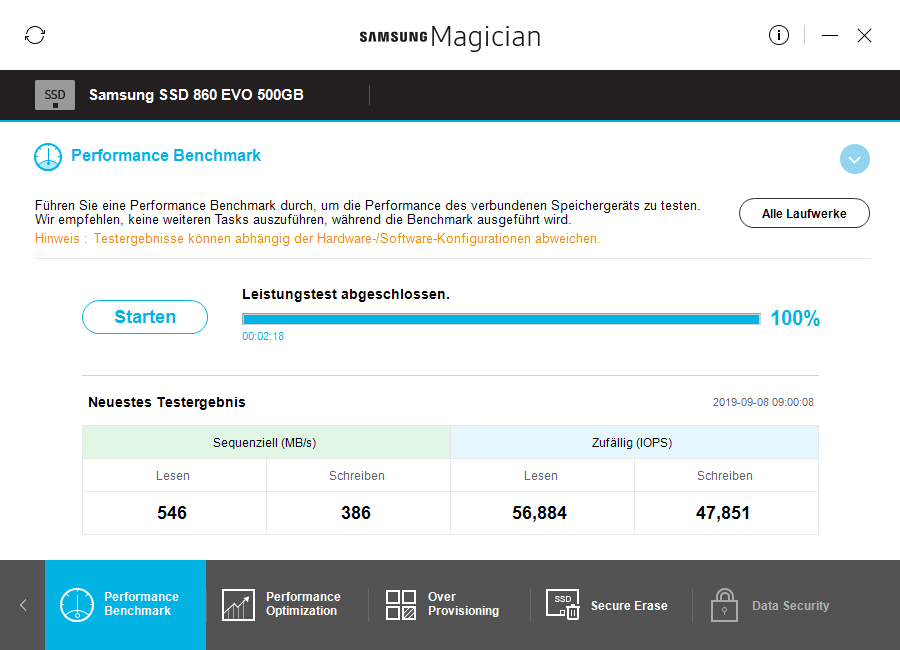Open the information icon in title bar
900x650 pixels.
tap(778, 35)
